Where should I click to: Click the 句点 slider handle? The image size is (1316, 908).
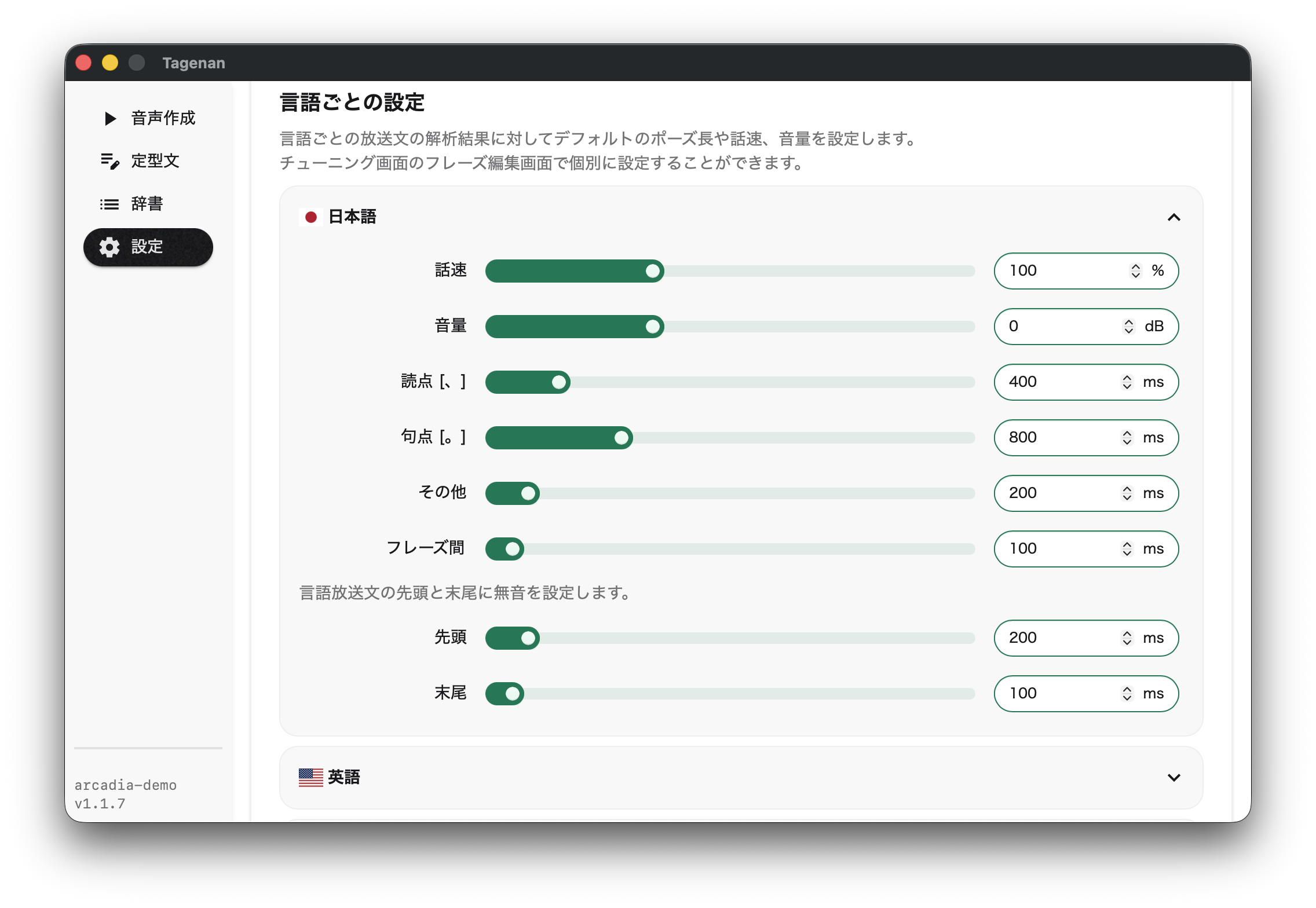click(x=622, y=438)
